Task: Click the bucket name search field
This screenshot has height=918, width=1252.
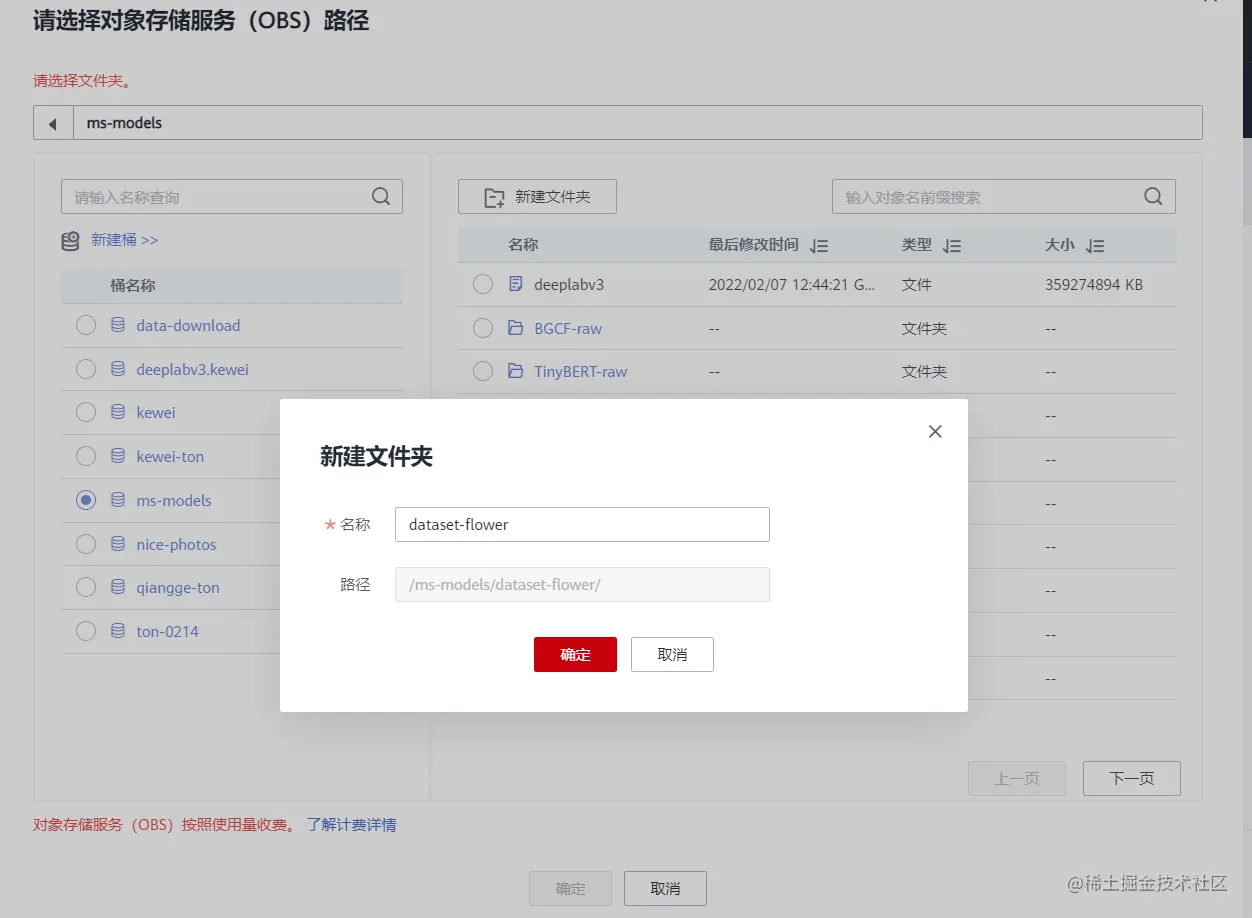Action: pyautogui.click(x=232, y=197)
